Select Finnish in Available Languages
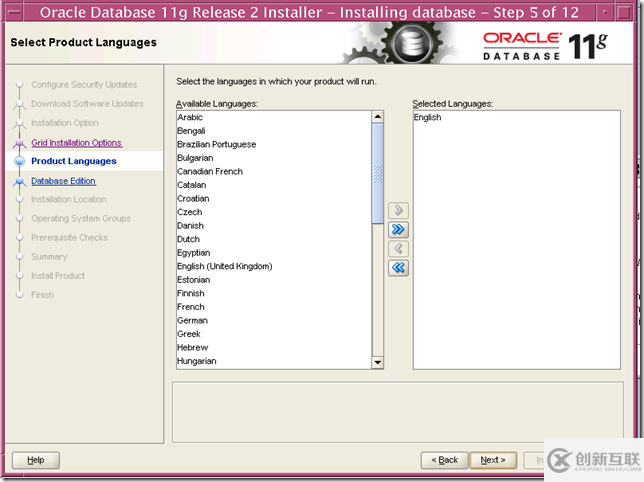This screenshot has width=644, height=482. coord(274,294)
